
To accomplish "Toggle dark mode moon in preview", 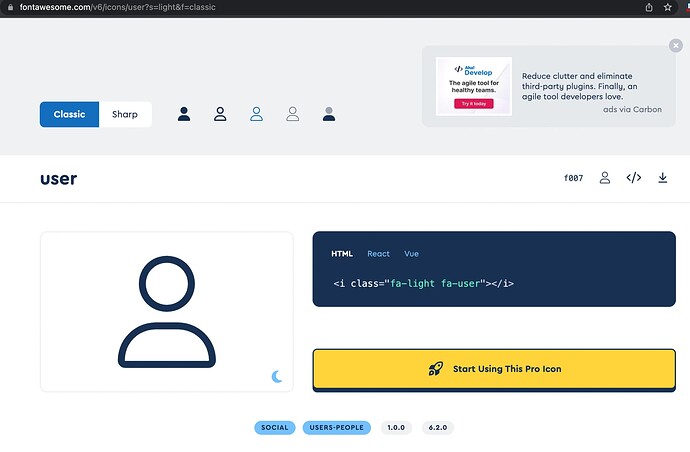I will coord(277,376).
